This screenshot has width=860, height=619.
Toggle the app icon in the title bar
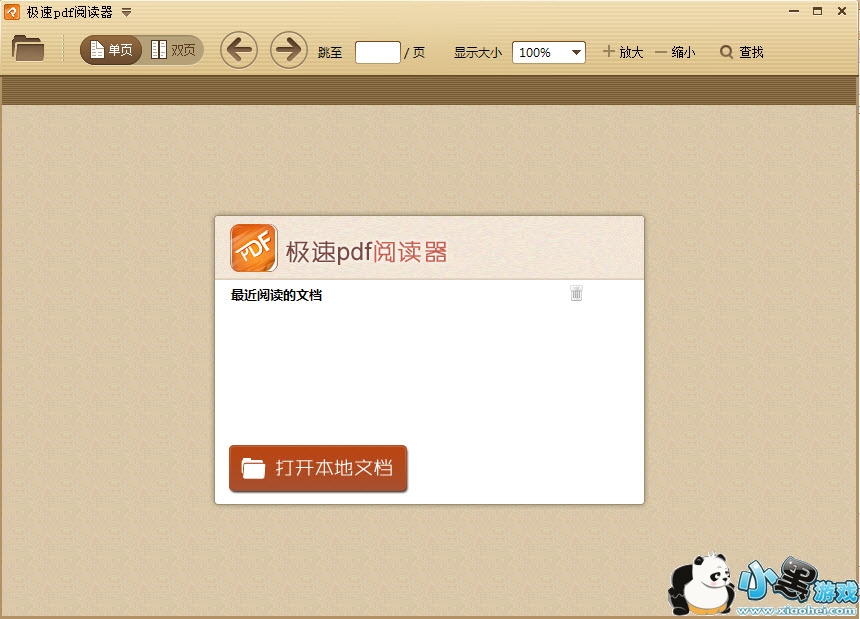[10, 11]
